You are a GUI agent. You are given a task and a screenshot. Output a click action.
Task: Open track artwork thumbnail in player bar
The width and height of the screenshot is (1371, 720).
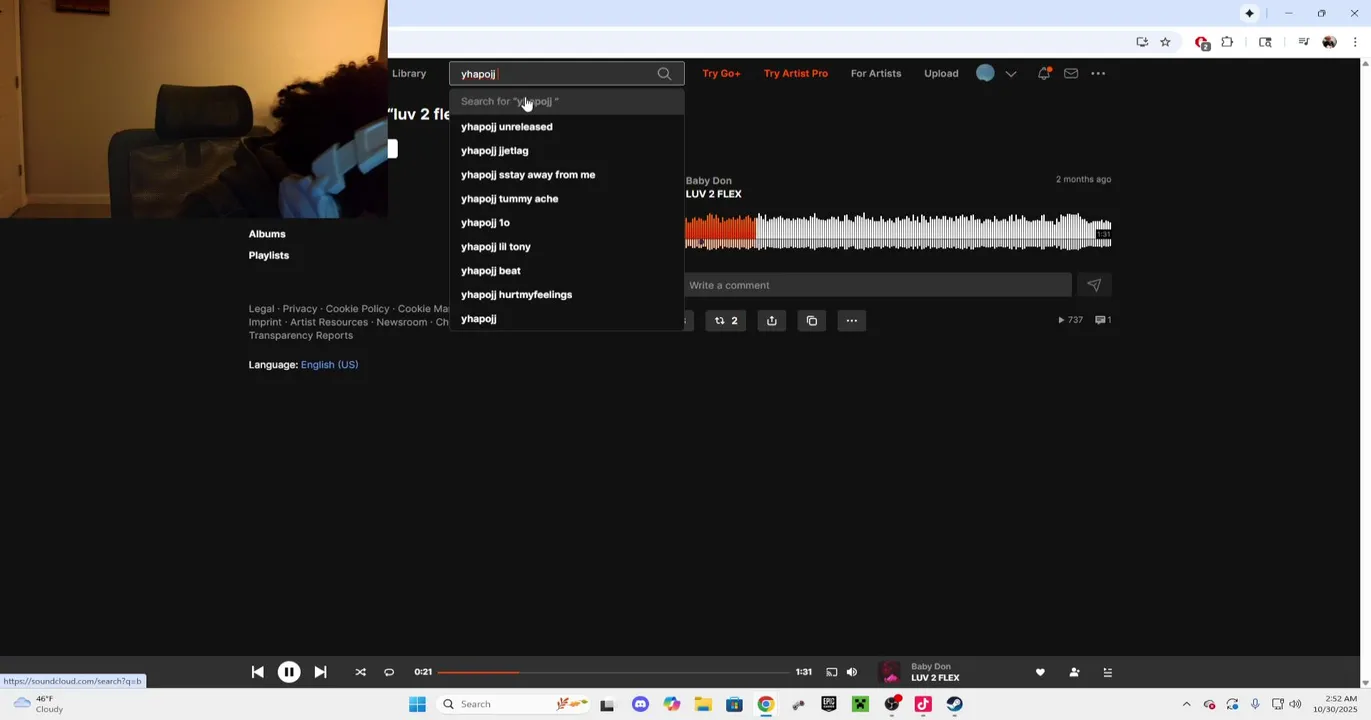889,672
